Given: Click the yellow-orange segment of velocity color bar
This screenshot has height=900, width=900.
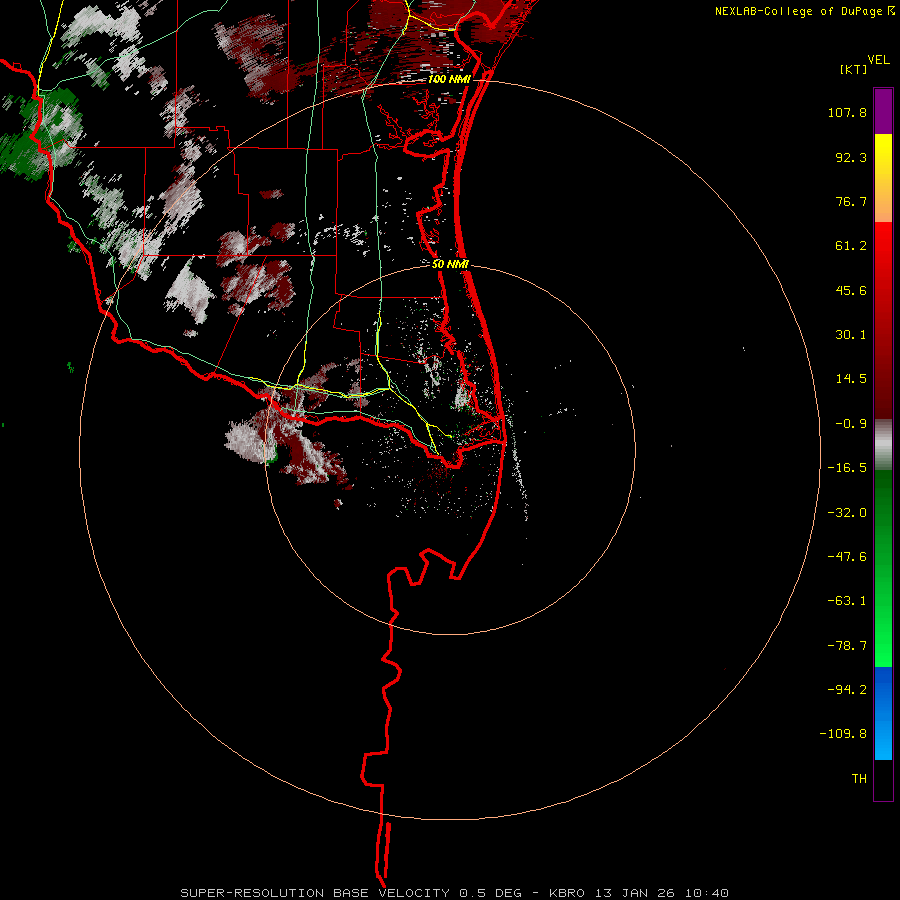Looking at the screenshot, I should point(883,178).
